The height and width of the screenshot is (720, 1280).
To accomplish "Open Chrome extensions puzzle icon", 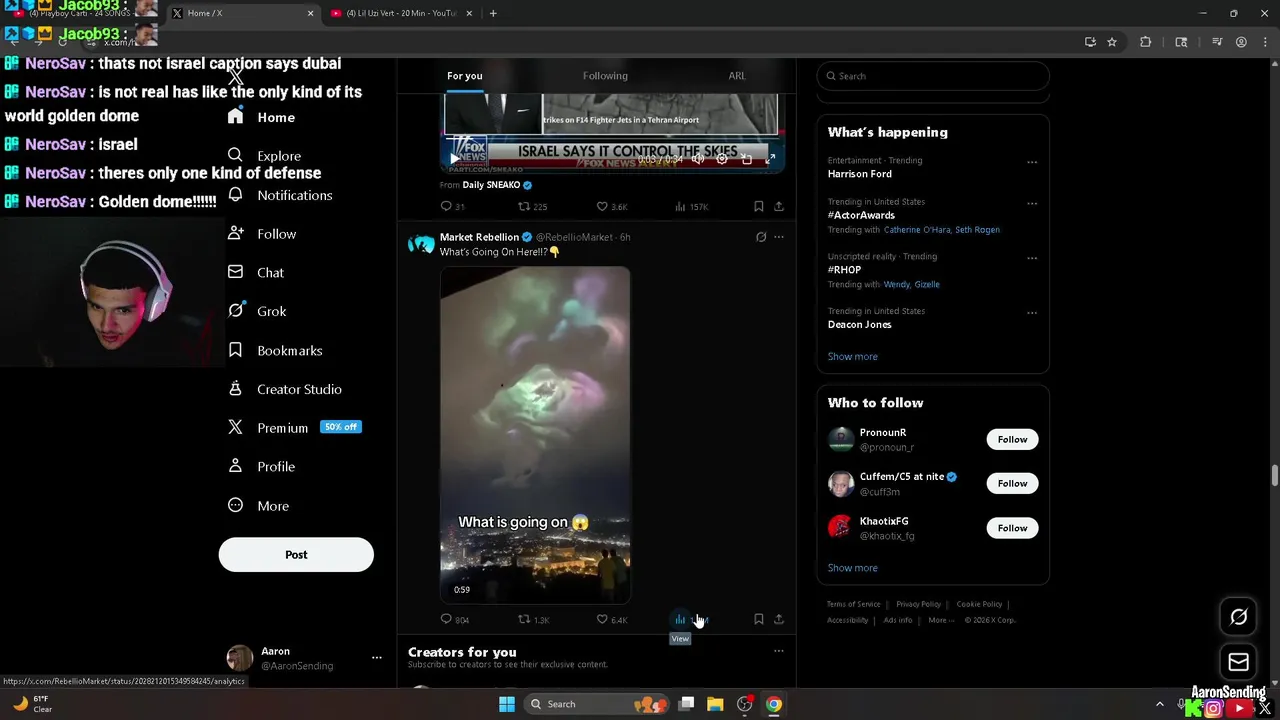I will (1146, 42).
